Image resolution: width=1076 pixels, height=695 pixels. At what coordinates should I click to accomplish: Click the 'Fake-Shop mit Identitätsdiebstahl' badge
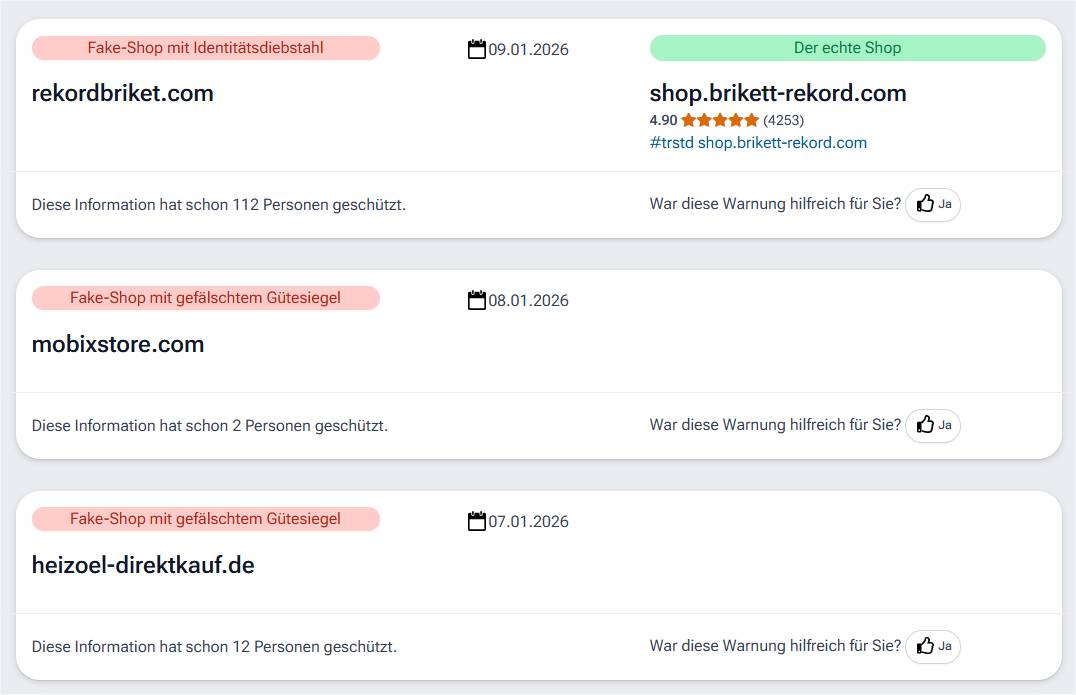[207, 47]
